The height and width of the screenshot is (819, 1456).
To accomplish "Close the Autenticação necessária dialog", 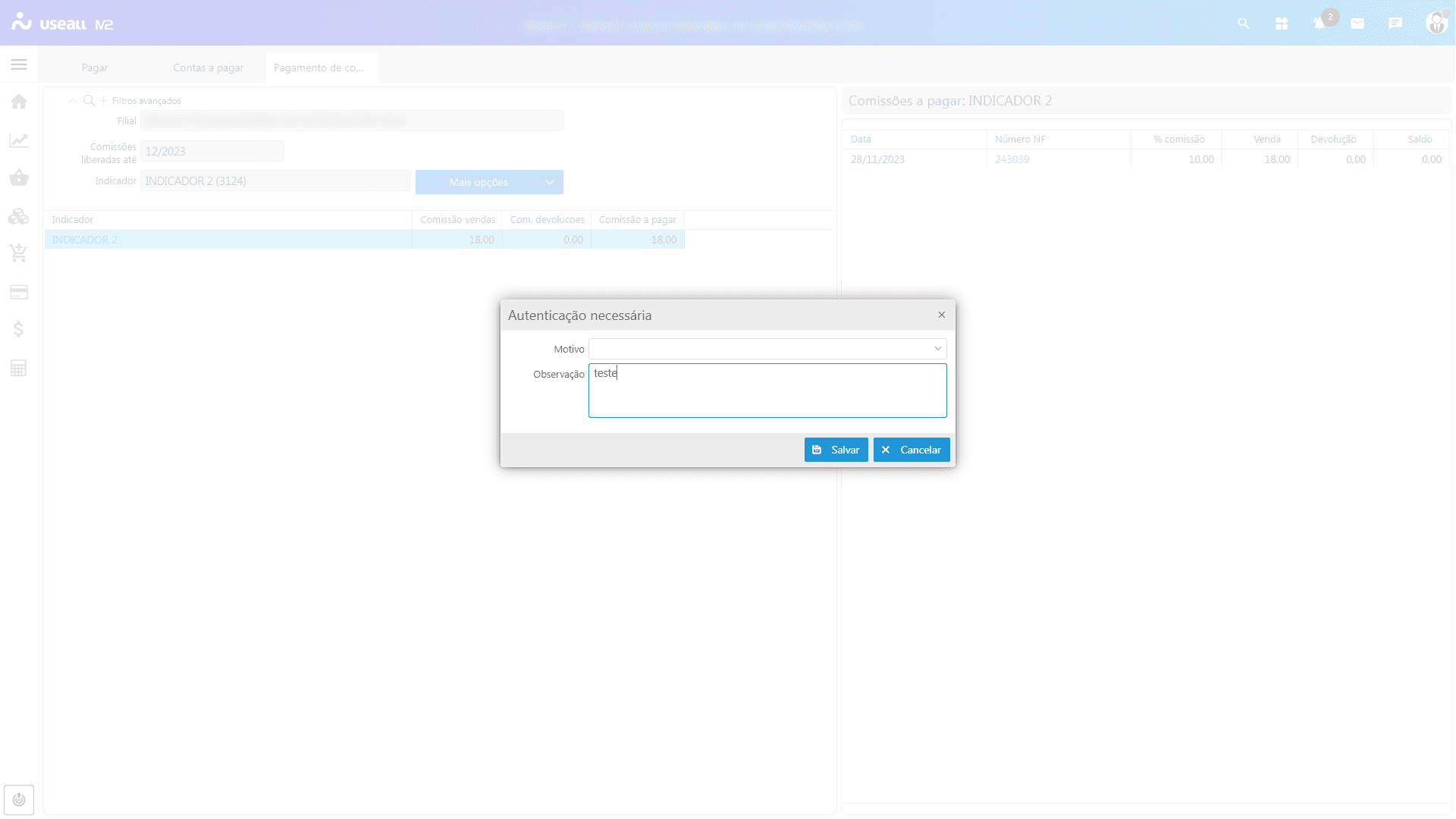I will [942, 315].
